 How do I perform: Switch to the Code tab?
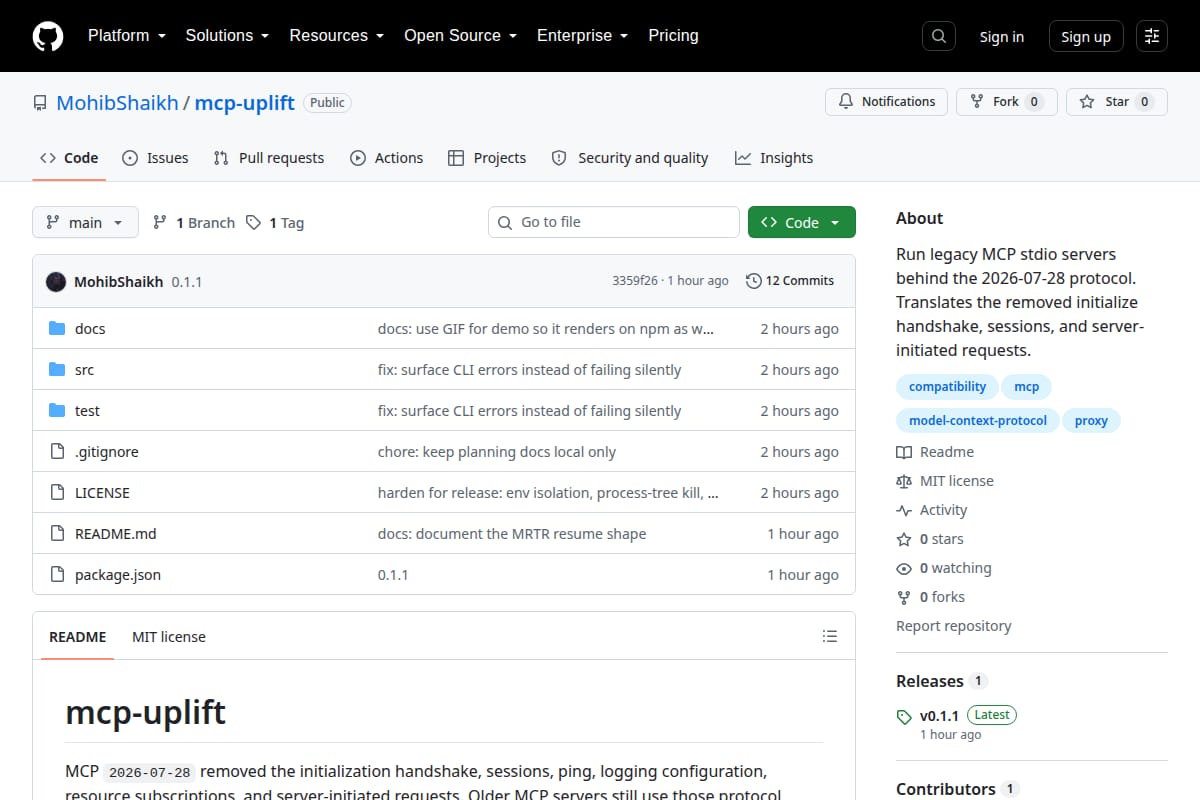pyautogui.click(x=69, y=158)
